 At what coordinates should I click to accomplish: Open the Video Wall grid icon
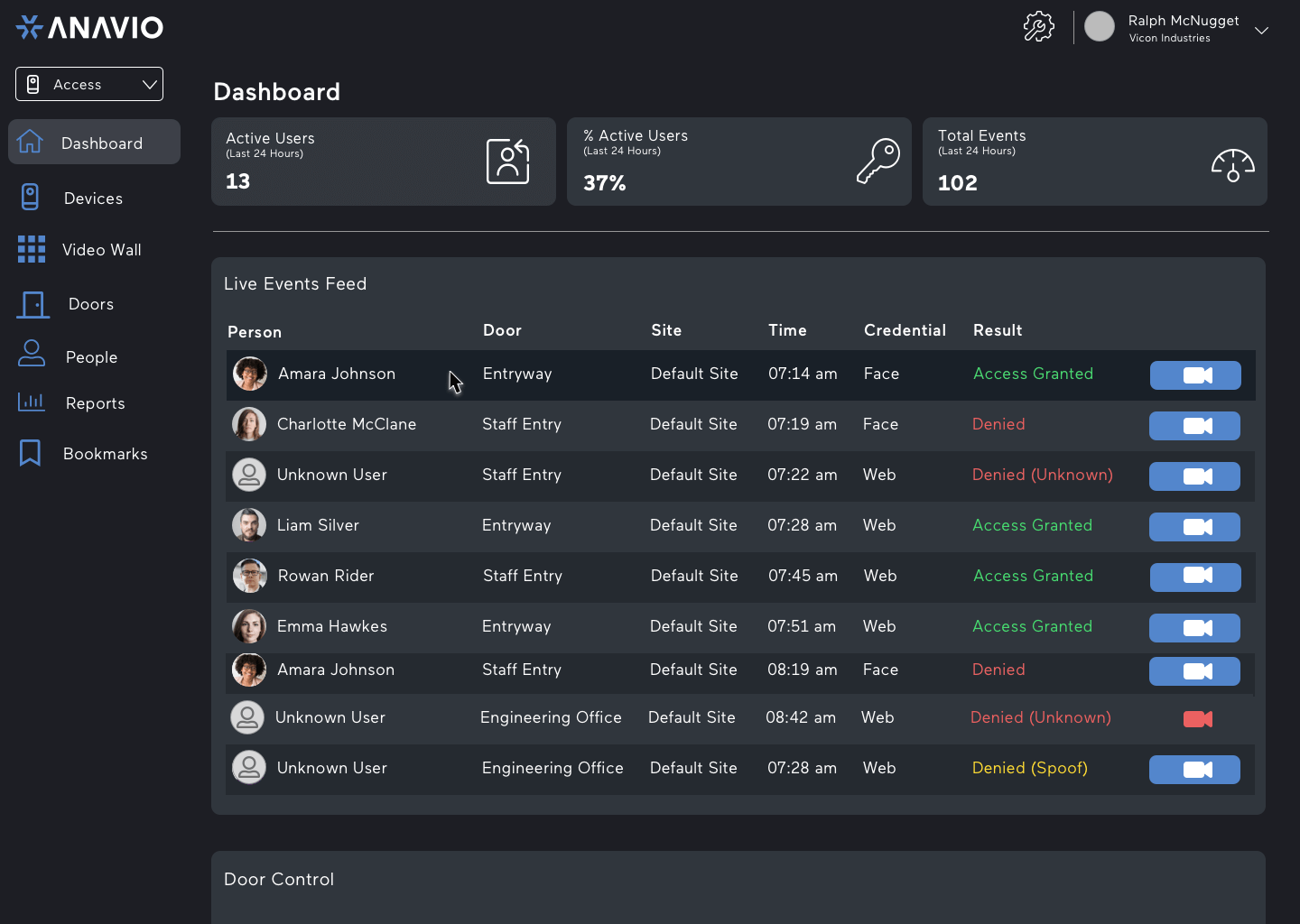tap(31, 249)
